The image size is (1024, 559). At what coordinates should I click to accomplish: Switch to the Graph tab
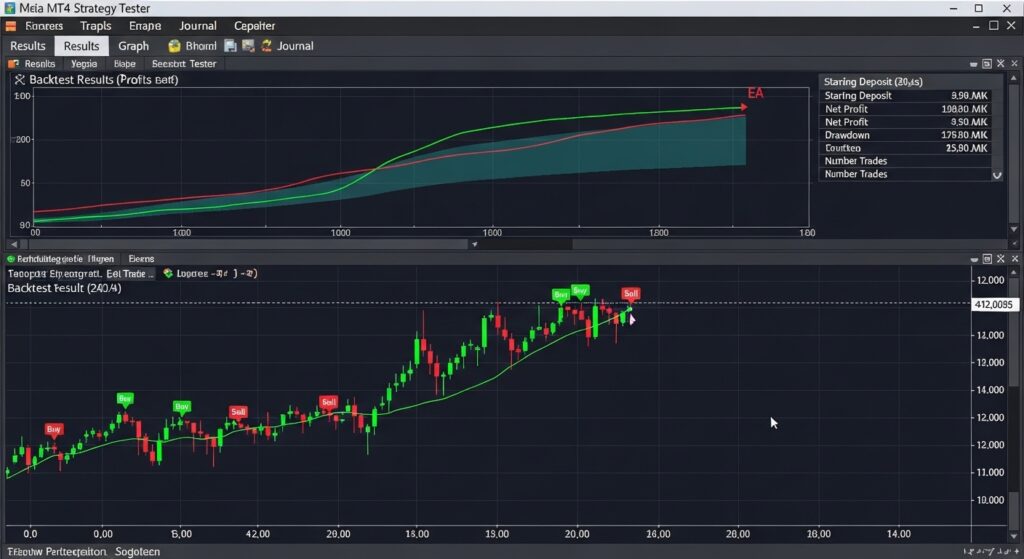[x=133, y=46]
